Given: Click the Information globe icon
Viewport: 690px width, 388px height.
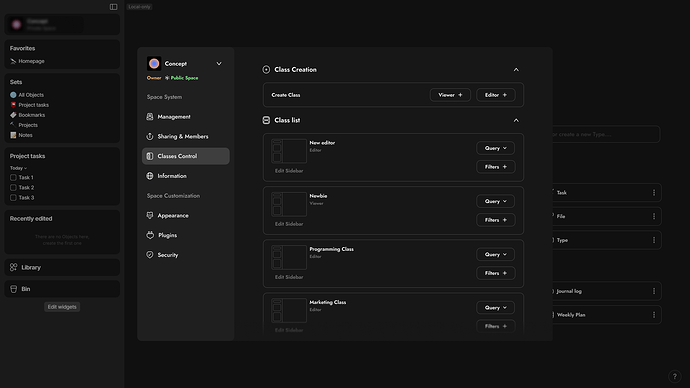Looking at the screenshot, I should point(150,176).
